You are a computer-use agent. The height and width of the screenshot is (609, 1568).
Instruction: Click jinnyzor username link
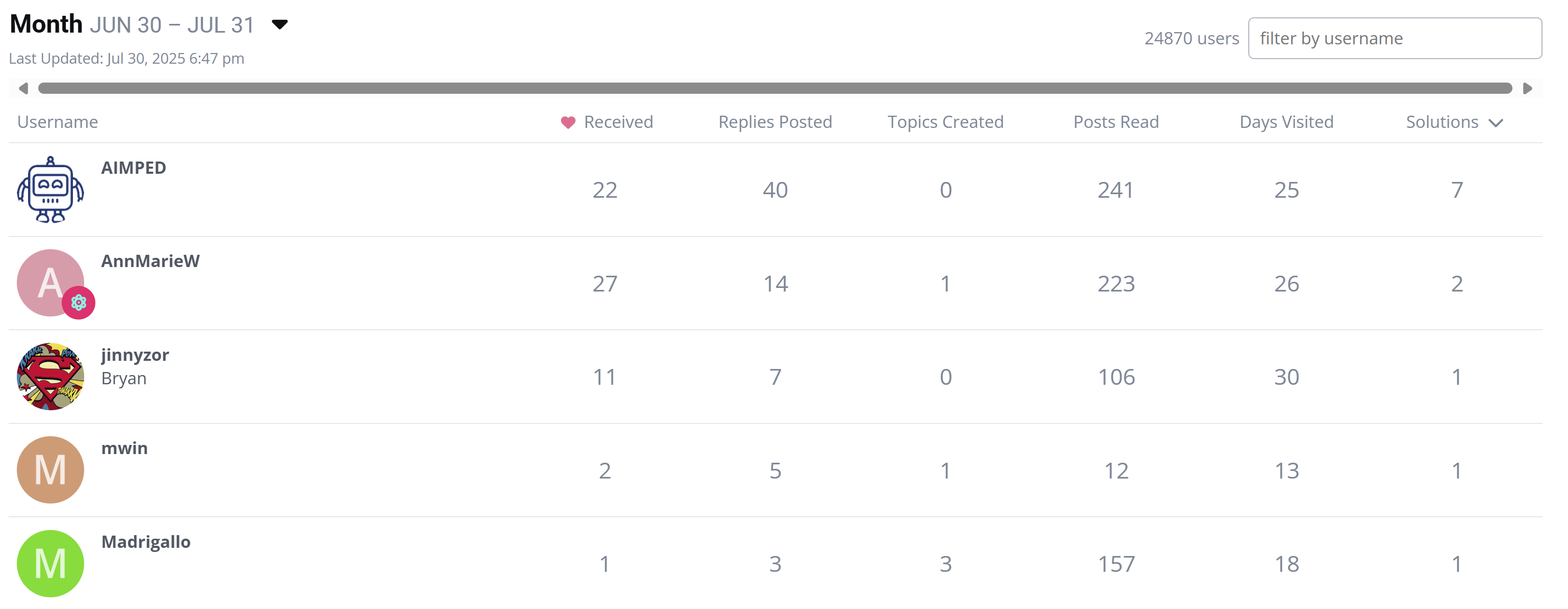coord(135,355)
